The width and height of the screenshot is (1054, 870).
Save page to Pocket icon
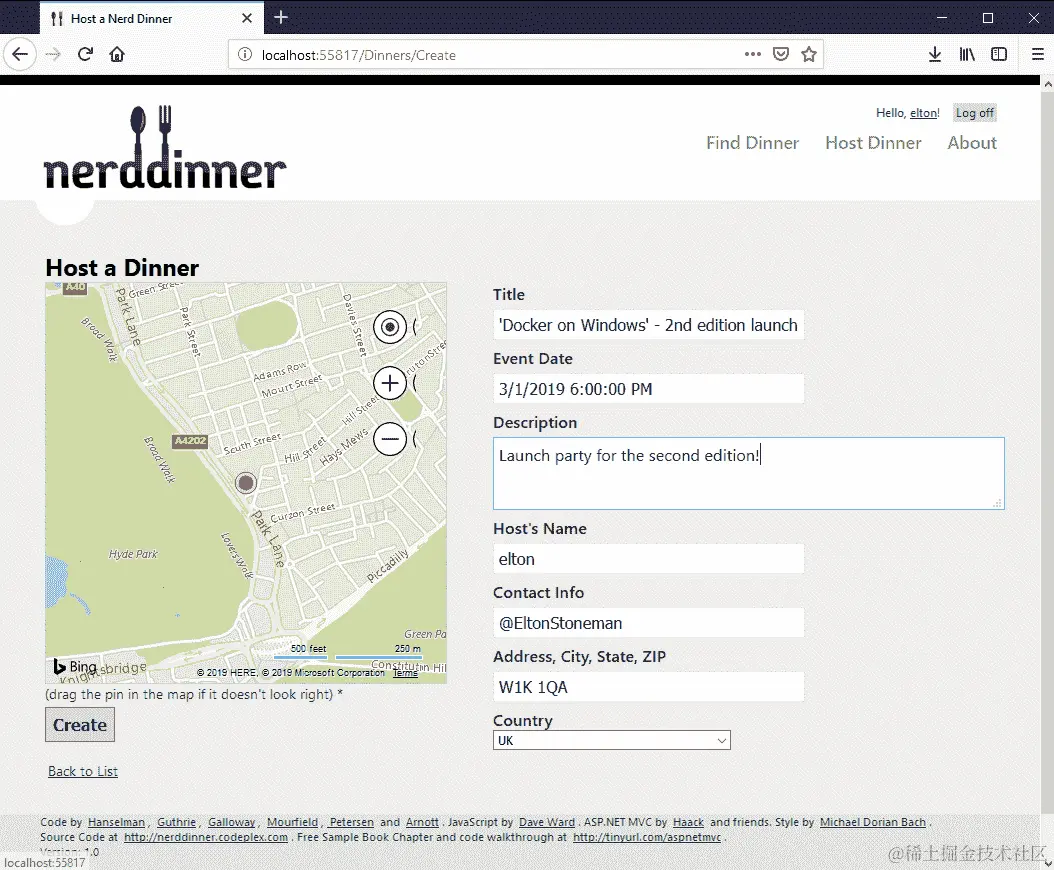[x=780, y=54]
